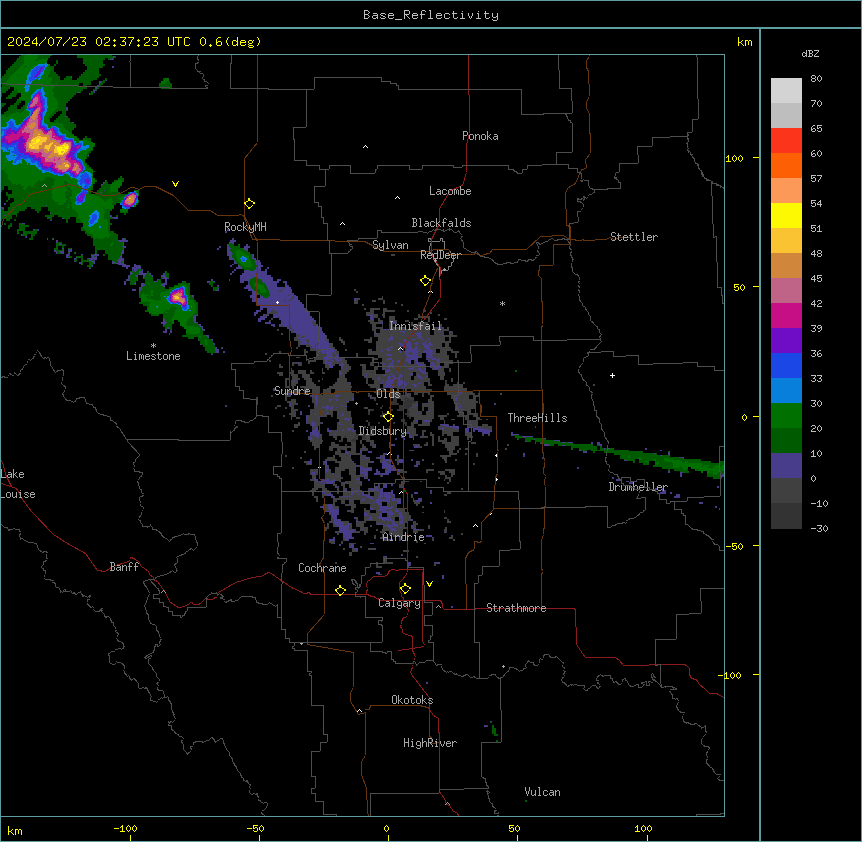Click the Blackfalds city label
Viewport: 862px width, 842px height.
(x=441, y=223)
